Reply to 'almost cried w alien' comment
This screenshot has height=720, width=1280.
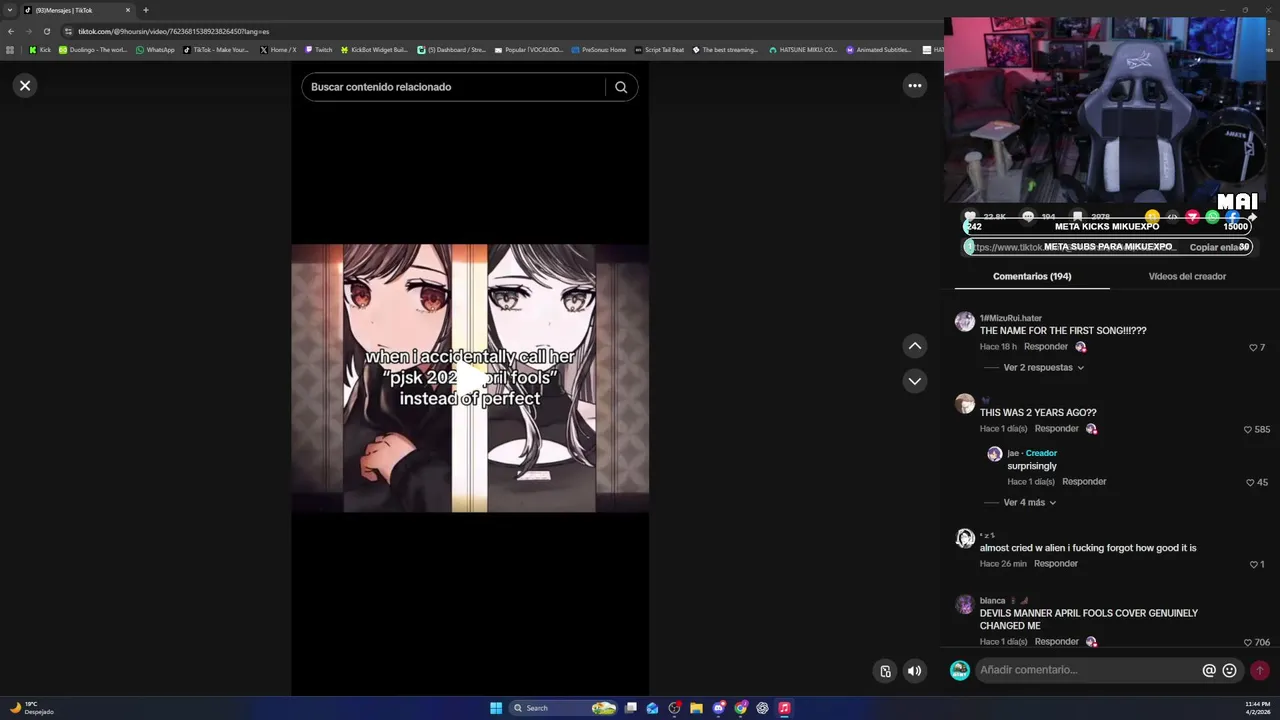pos(1056,564)
